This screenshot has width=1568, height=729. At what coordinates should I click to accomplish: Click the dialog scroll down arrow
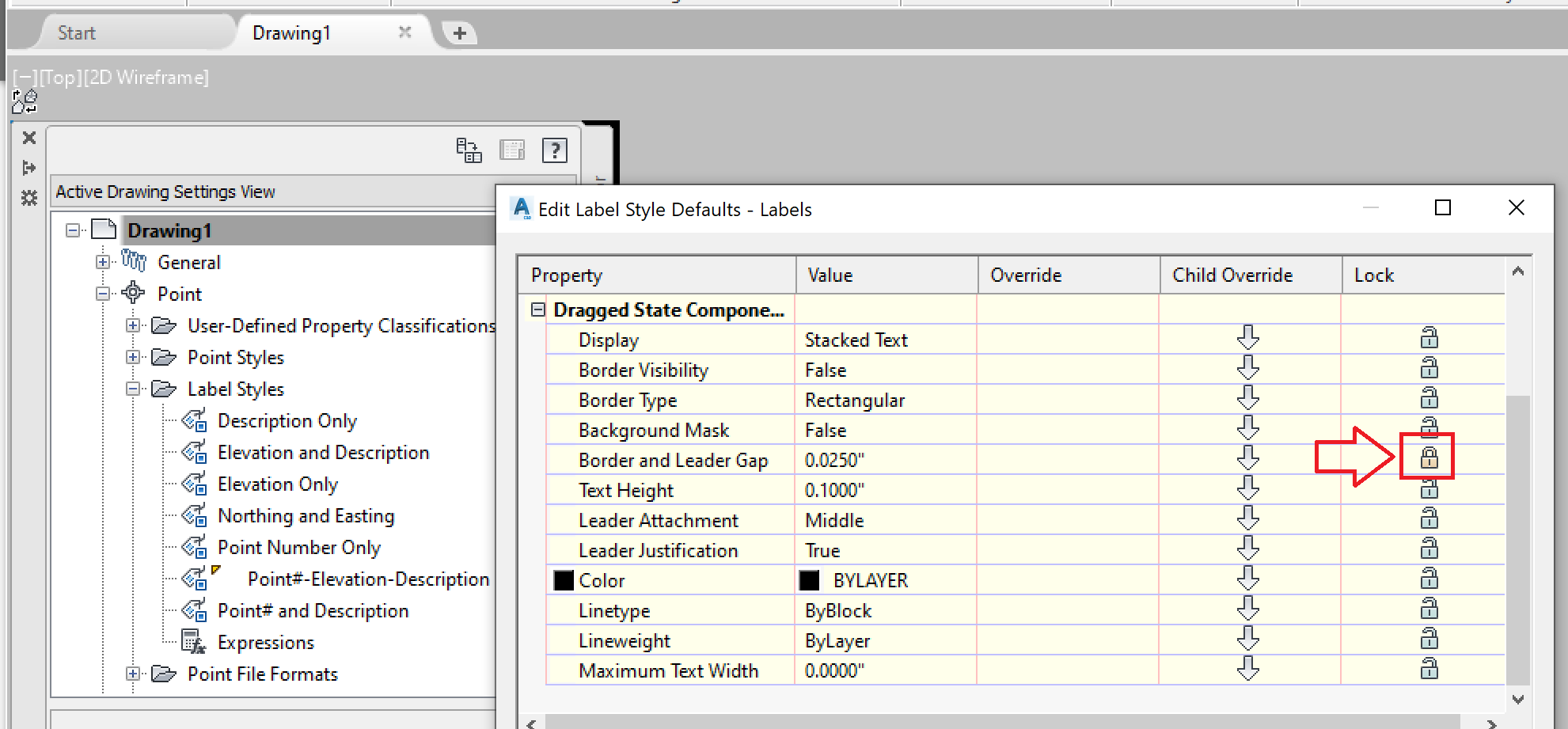coord(1518,699)
